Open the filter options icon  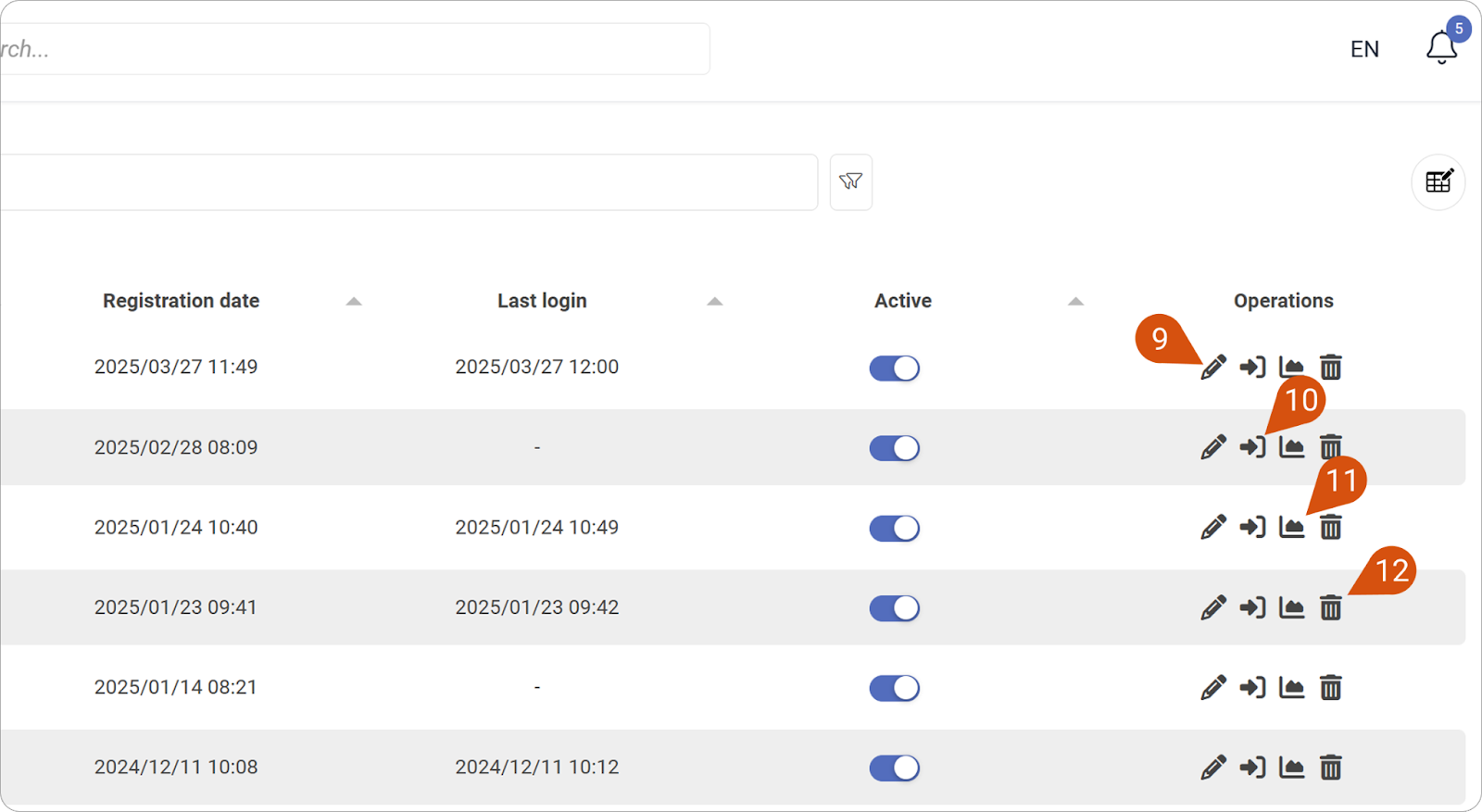pos(850,181)
